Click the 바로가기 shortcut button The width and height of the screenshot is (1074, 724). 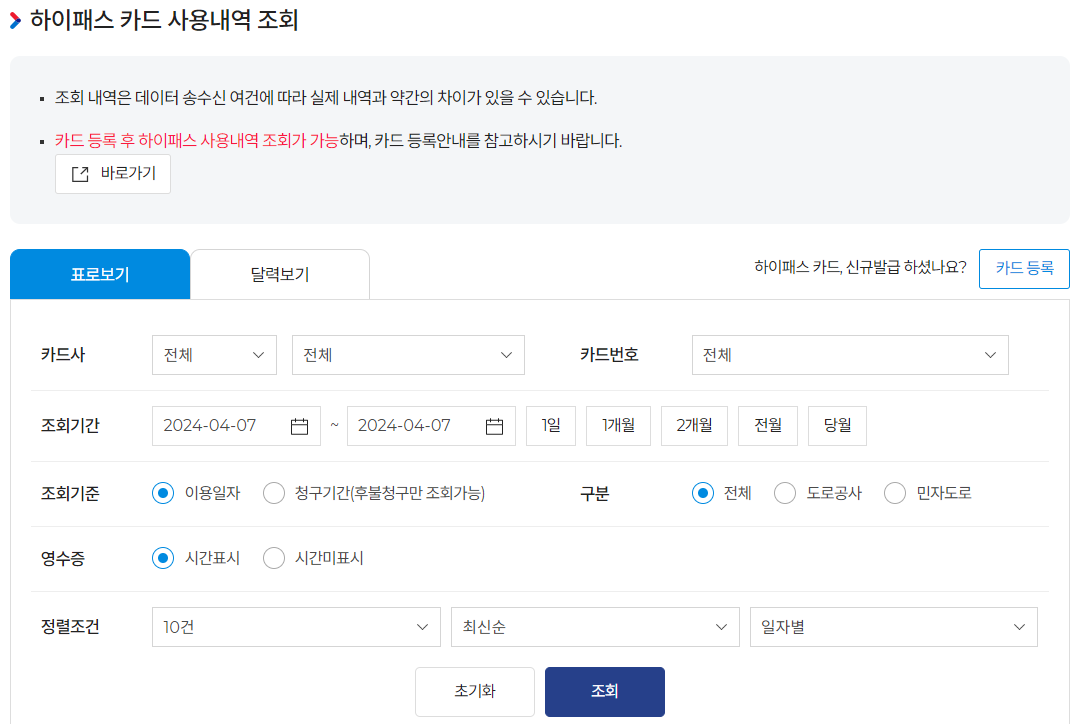pyautogui.click(x=112, y=173)
